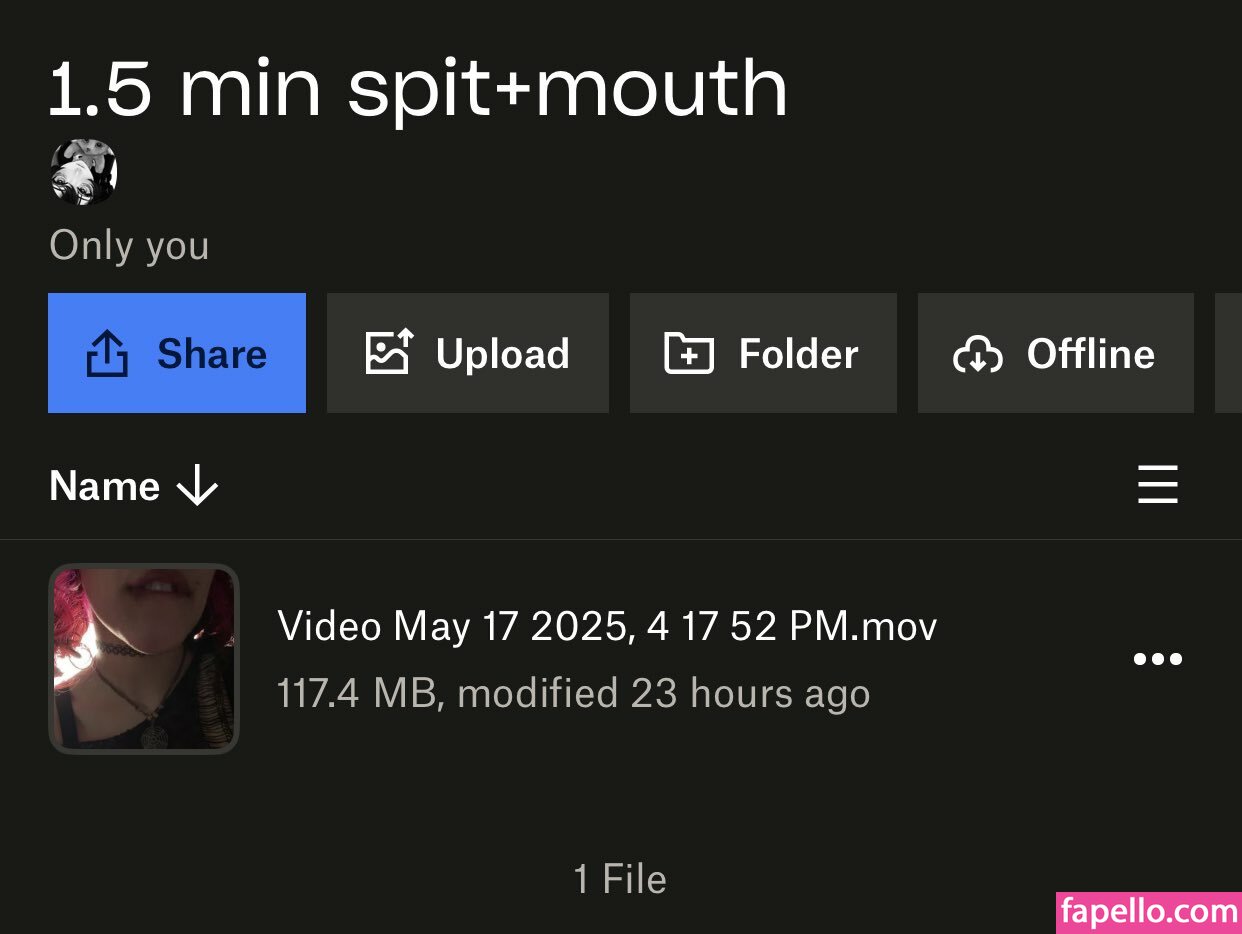Viewport: 1242px width, 934px height.
Task: Click the Offline cloud download icon
Action: 977,354
